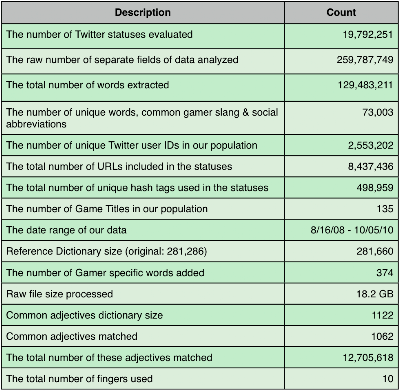The height and width of the screenshot is (391, 400).
Task: Click the Game Titles count 135
Action: pyautogui.click(x=385, y=209)
